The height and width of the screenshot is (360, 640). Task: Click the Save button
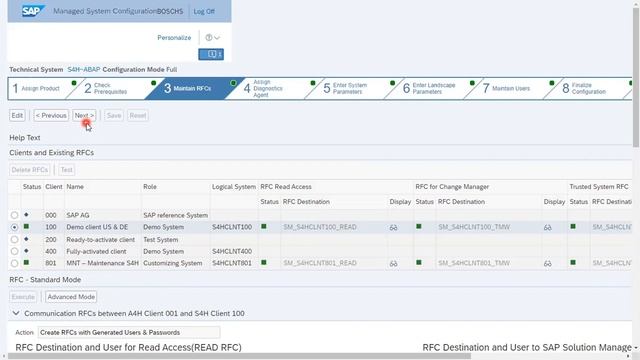coord(114,116)
